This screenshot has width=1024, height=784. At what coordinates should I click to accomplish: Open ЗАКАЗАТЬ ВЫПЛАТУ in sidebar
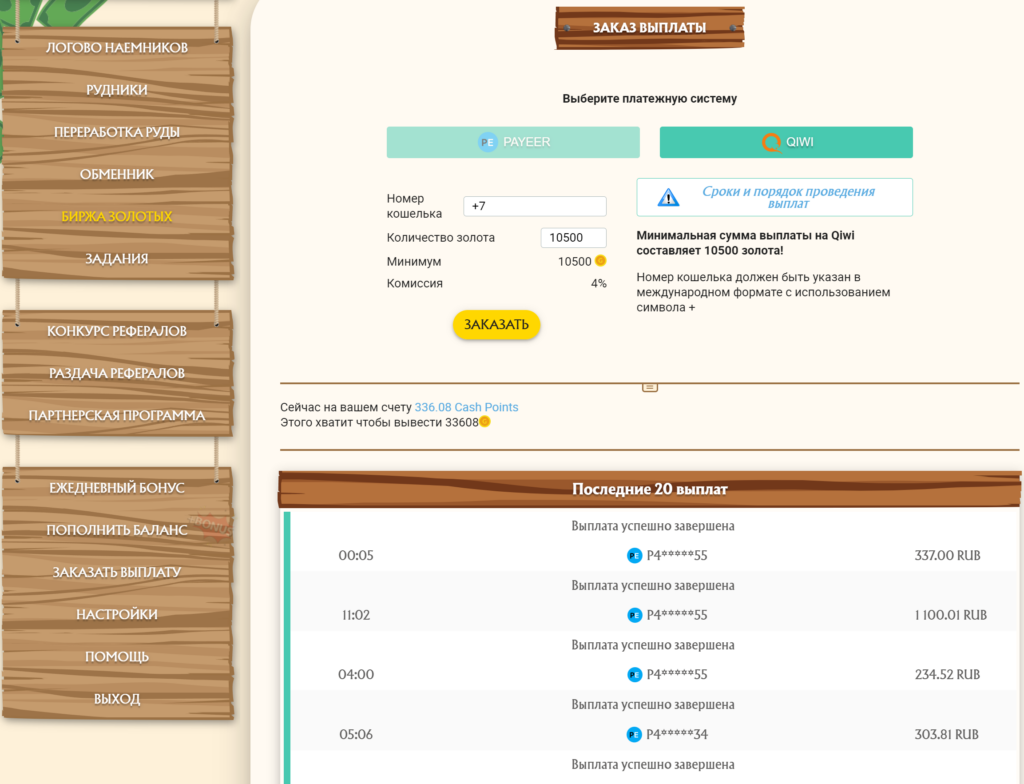click(117, 572)
